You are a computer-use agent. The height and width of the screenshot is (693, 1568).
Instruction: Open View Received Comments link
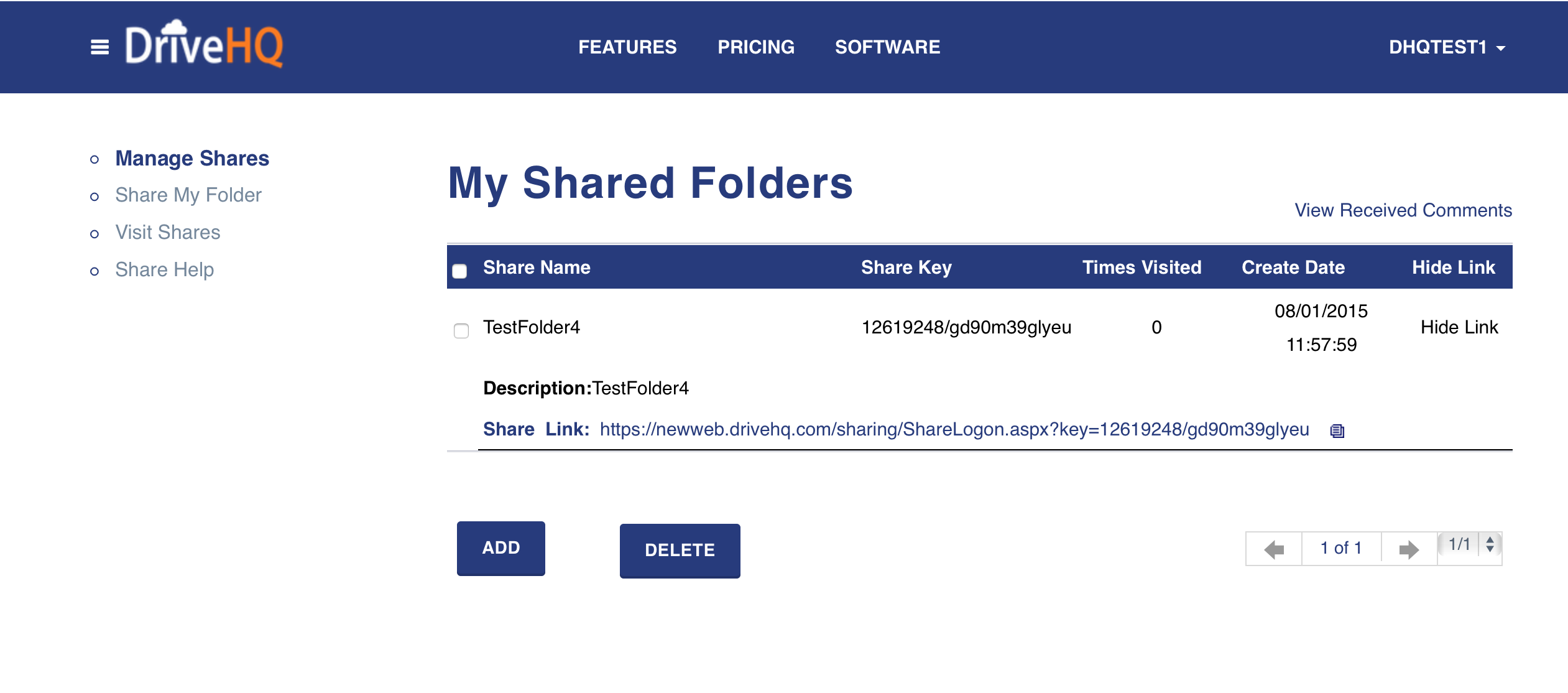pyautogui.click(x=1403, y=210)
